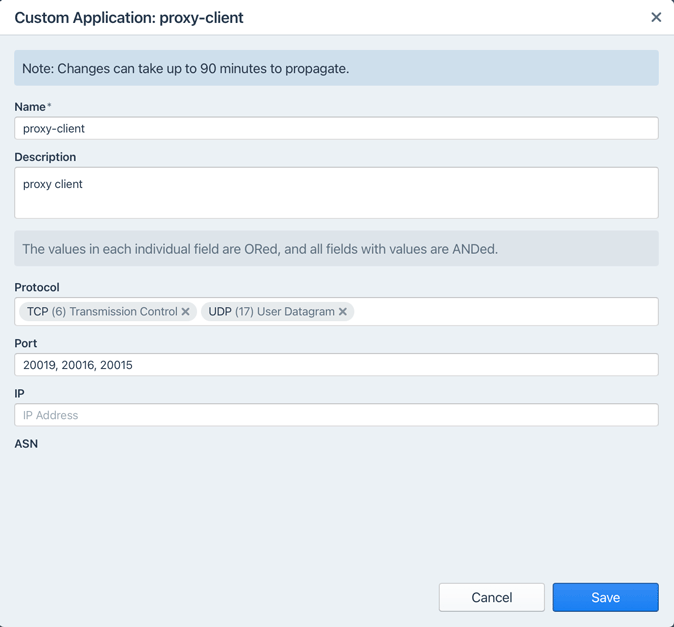Click the IP Address input field
The width and height of the screenshot is (674, 627).
click(336, 415)
